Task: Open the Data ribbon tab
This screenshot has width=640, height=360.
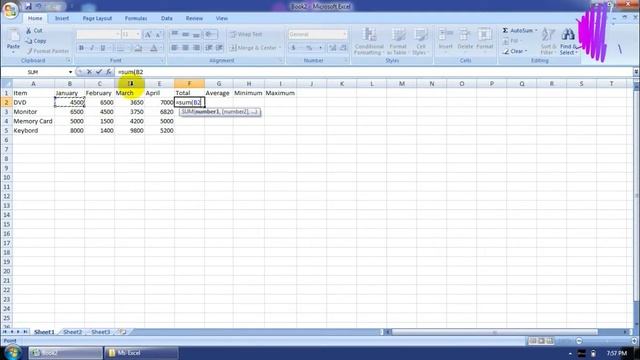Action: (167, 18)
